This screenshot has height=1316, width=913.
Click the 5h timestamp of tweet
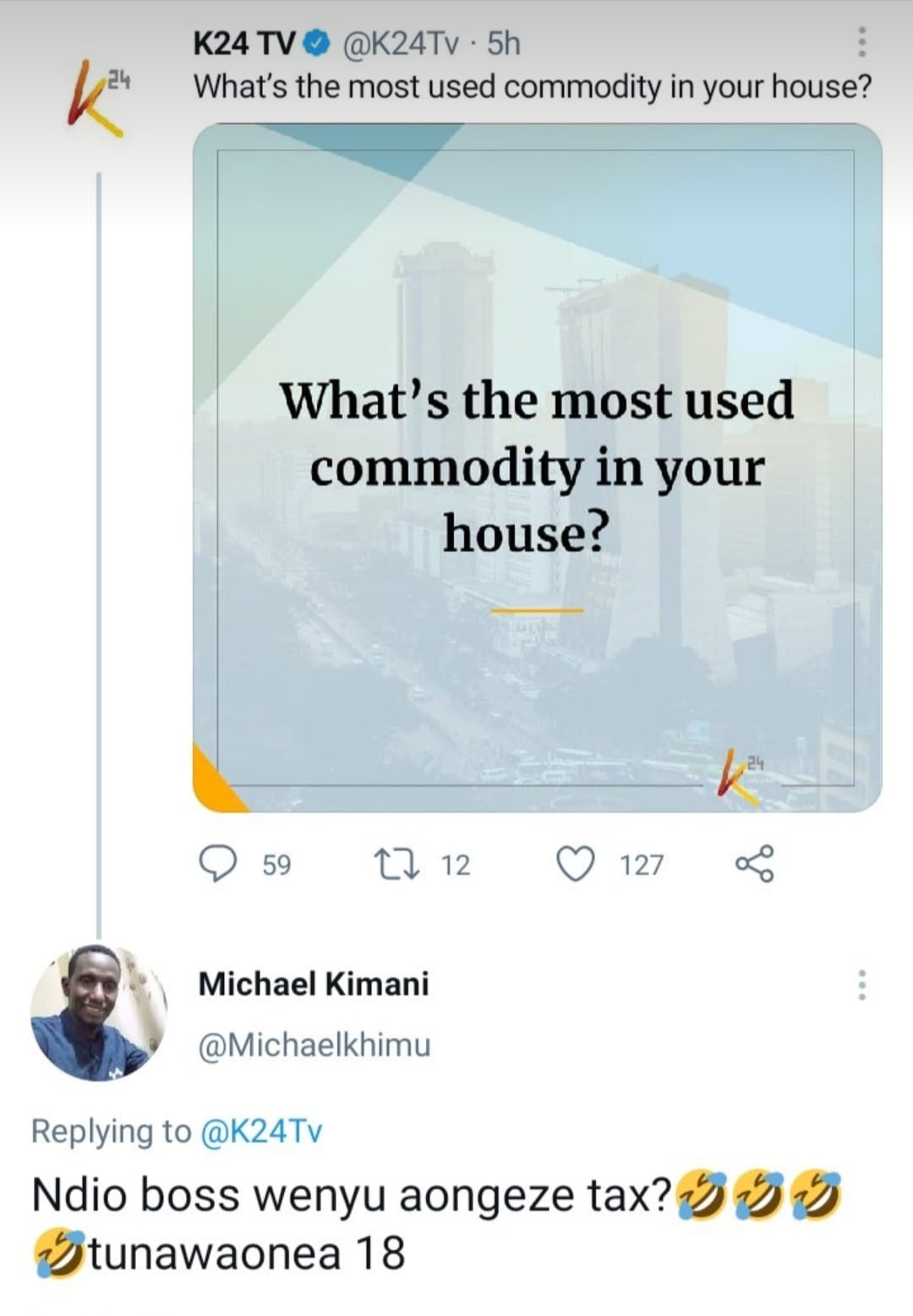[x=505, y=43]
